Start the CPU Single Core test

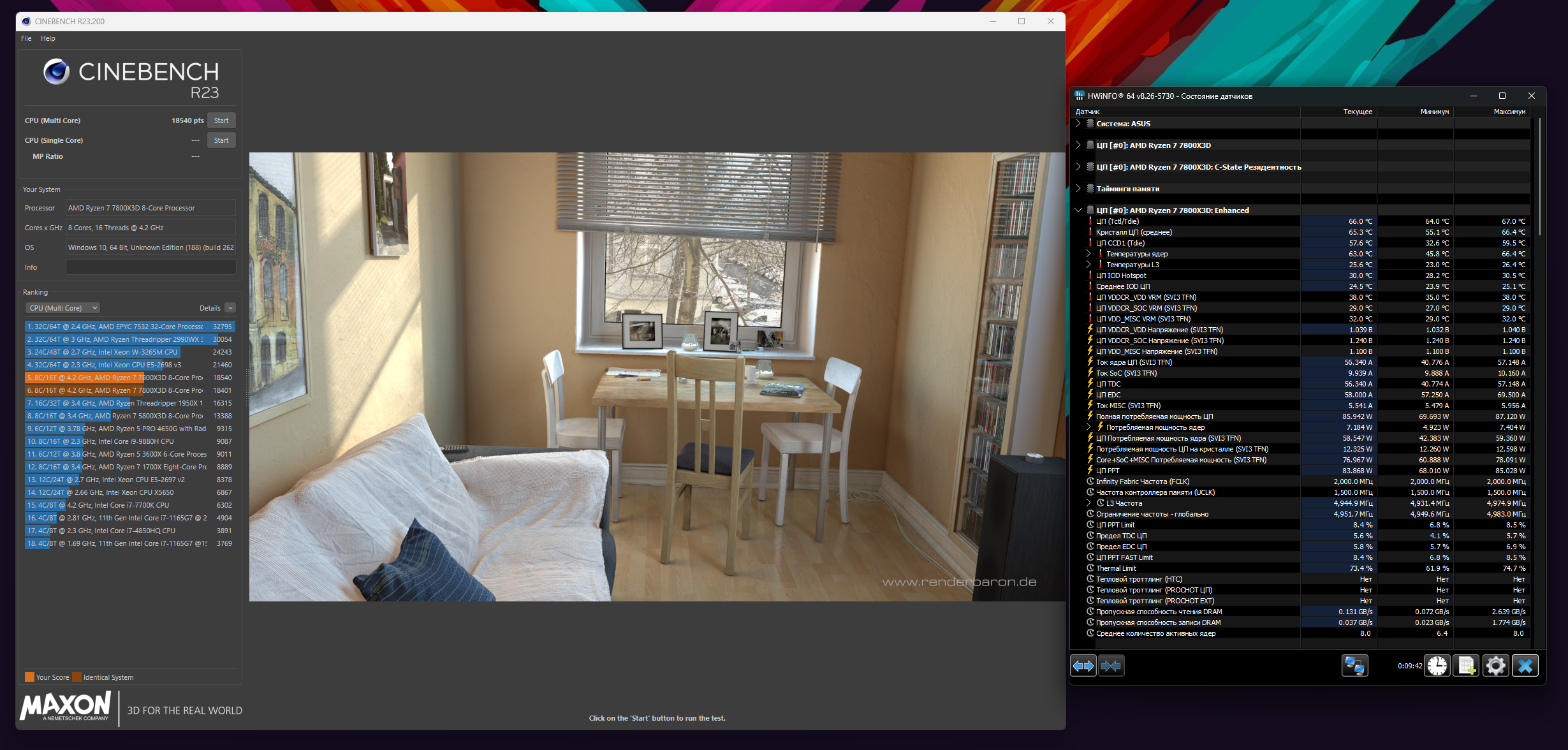pyautogui.click(x=221, y=140)
